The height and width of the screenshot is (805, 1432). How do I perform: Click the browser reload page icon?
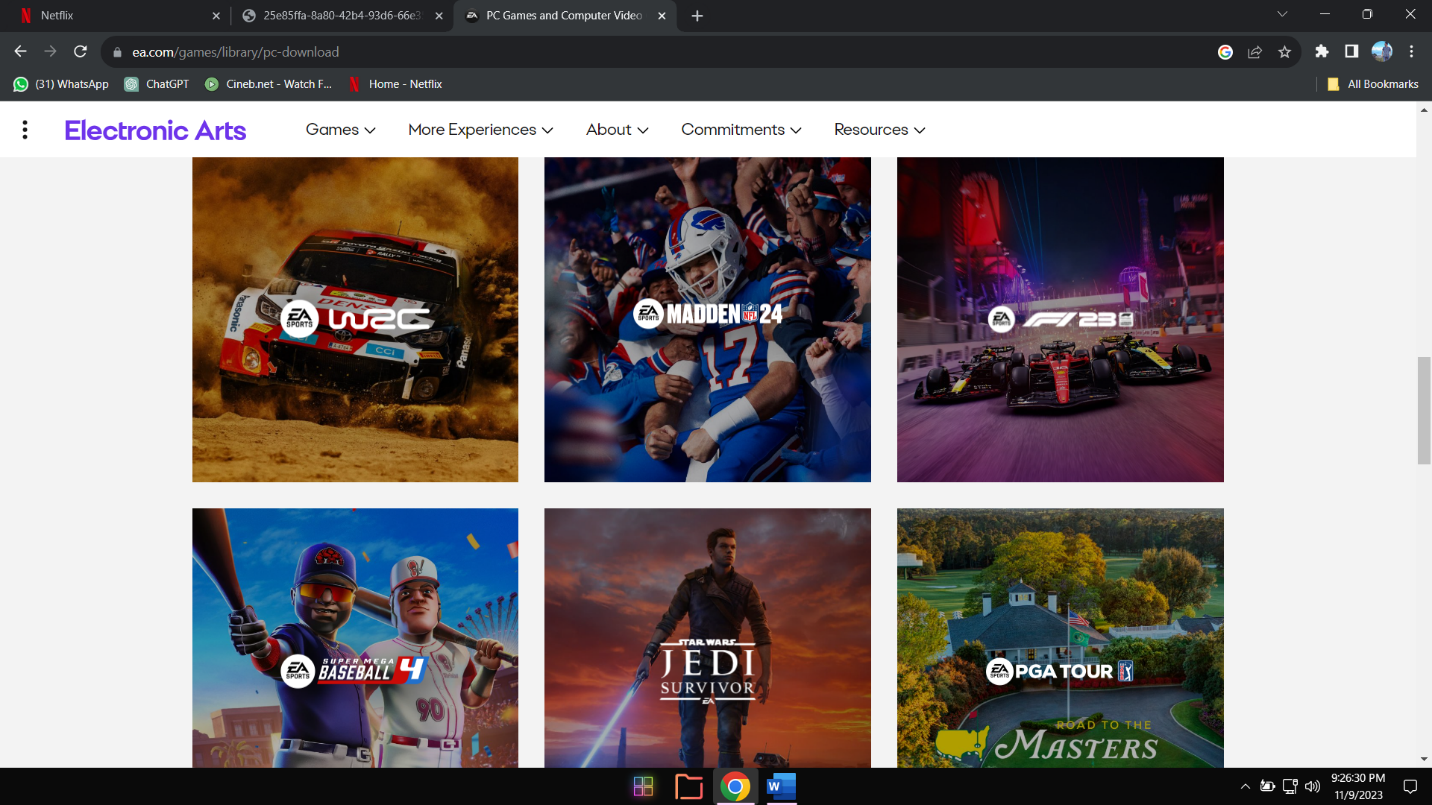click(x=81, y=52)
